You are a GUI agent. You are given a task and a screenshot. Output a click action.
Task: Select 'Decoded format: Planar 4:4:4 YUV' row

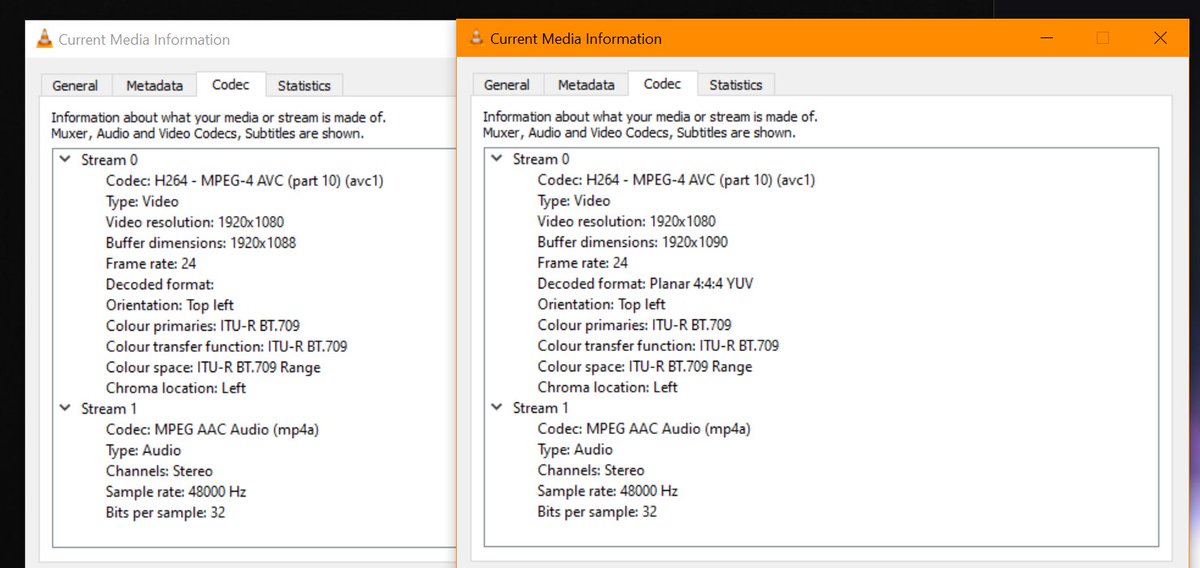(646, 283)
